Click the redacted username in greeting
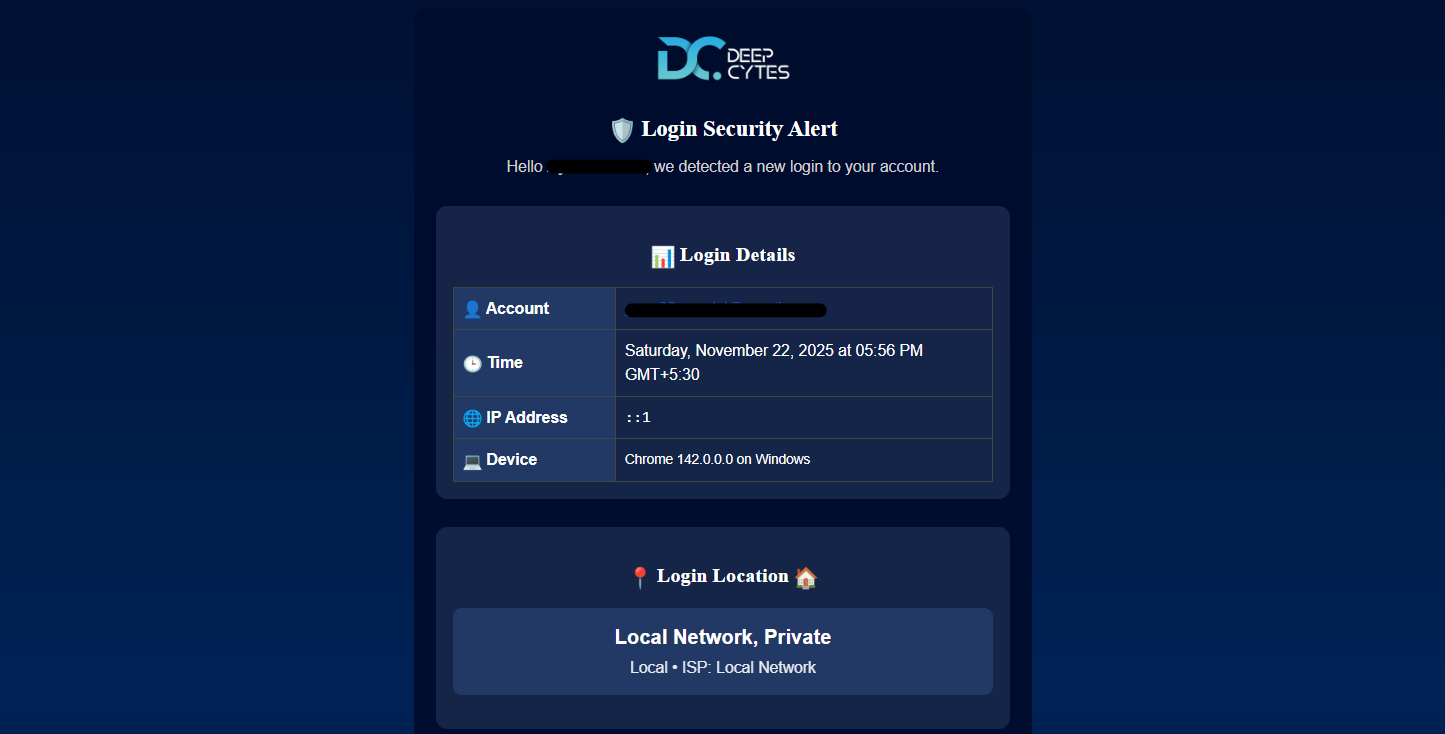1445x734 pixels. (x=598, y=167)
